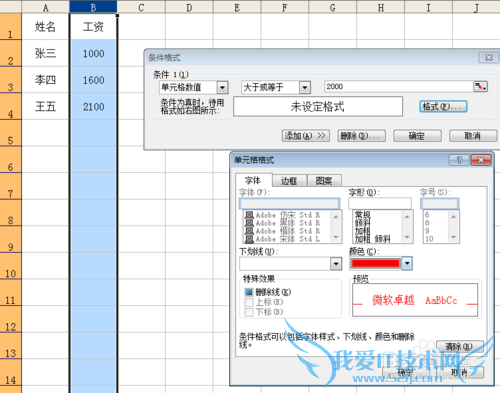
Task: Click the 删除(D)... button
Action: [x=361, y=136]
